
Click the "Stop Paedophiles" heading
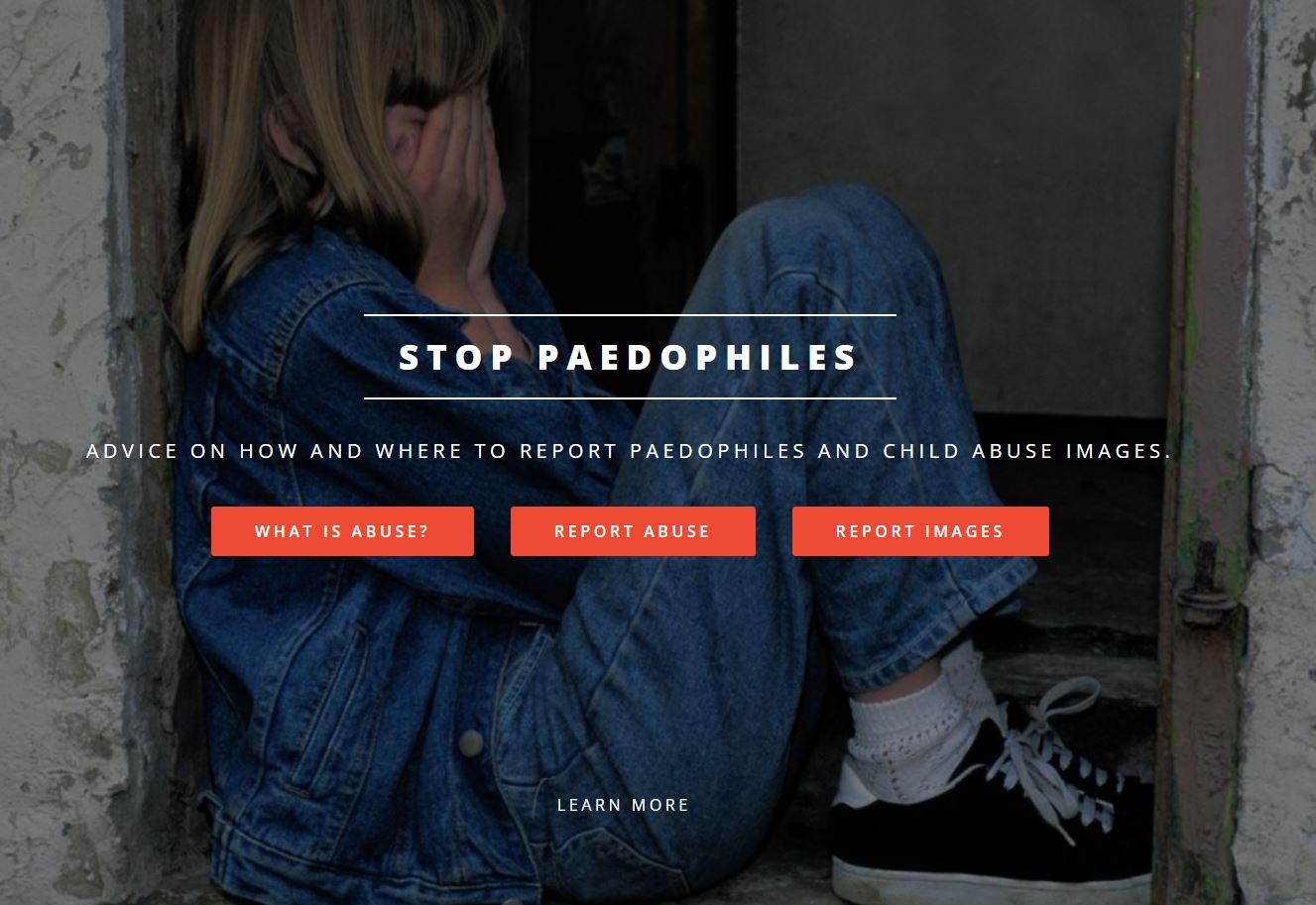(630, 357)
